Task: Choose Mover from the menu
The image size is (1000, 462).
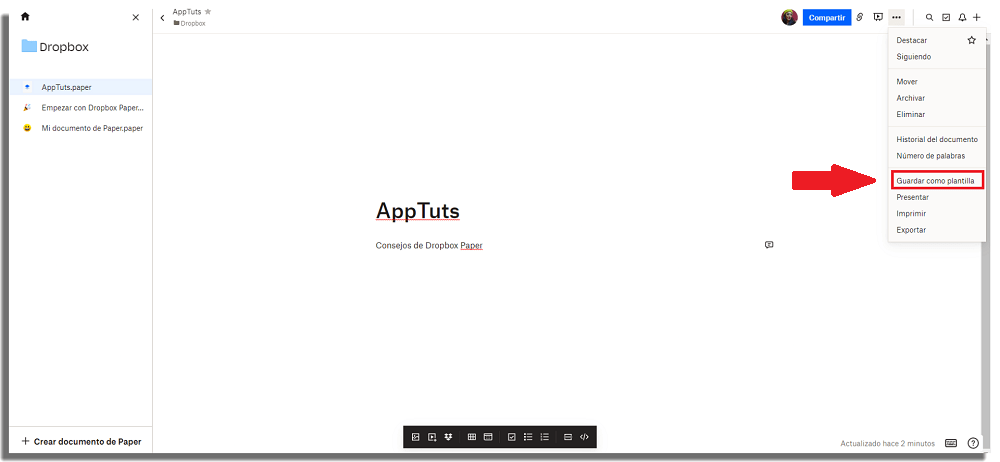Action: (907, 82)
